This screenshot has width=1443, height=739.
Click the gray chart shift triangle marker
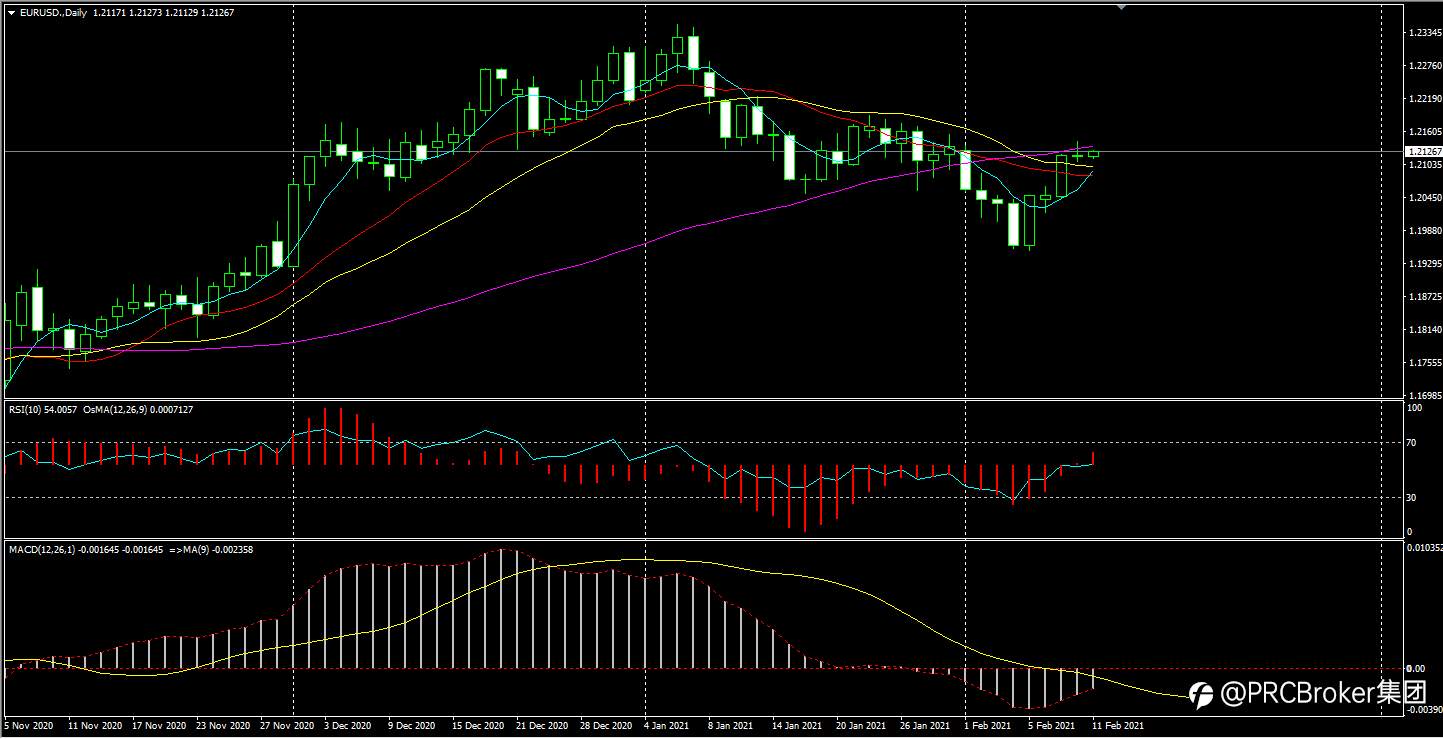click(1121, 6)
